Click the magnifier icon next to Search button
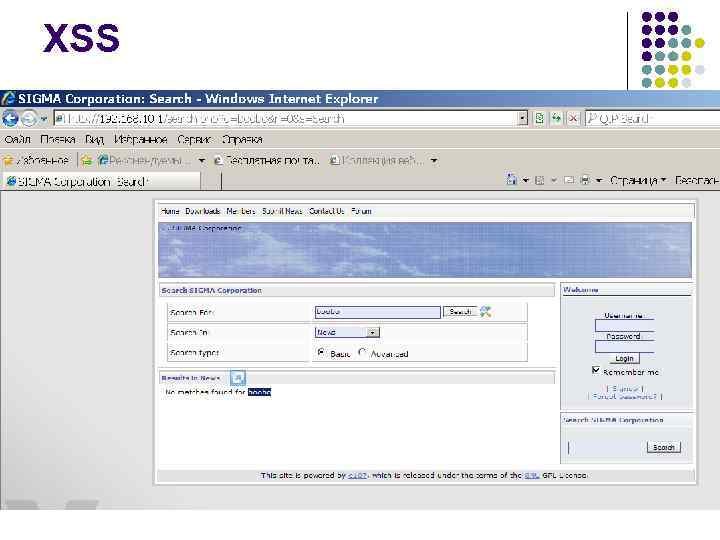Screen dimensions: 720x540 [x=485, y=312]
